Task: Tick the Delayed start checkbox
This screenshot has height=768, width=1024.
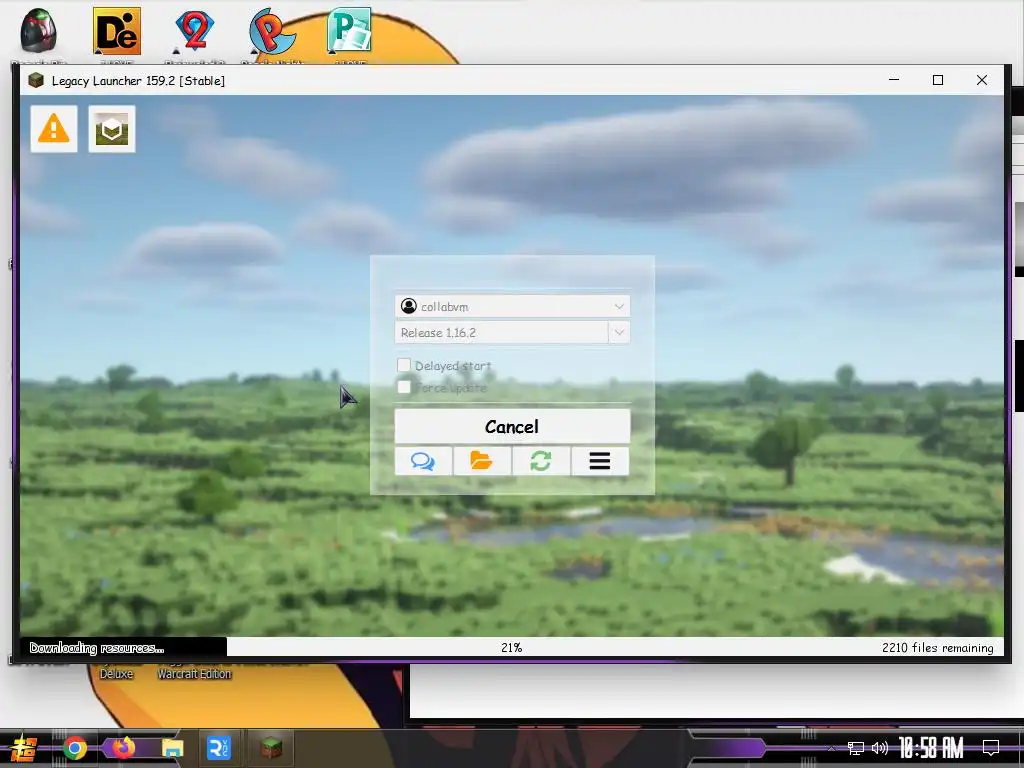Action: 404,365
